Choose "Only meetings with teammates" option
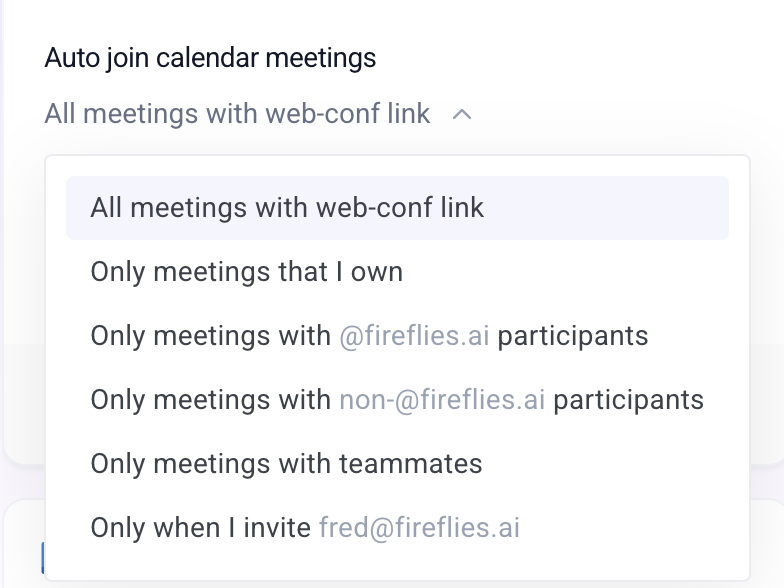 point(286,464)
